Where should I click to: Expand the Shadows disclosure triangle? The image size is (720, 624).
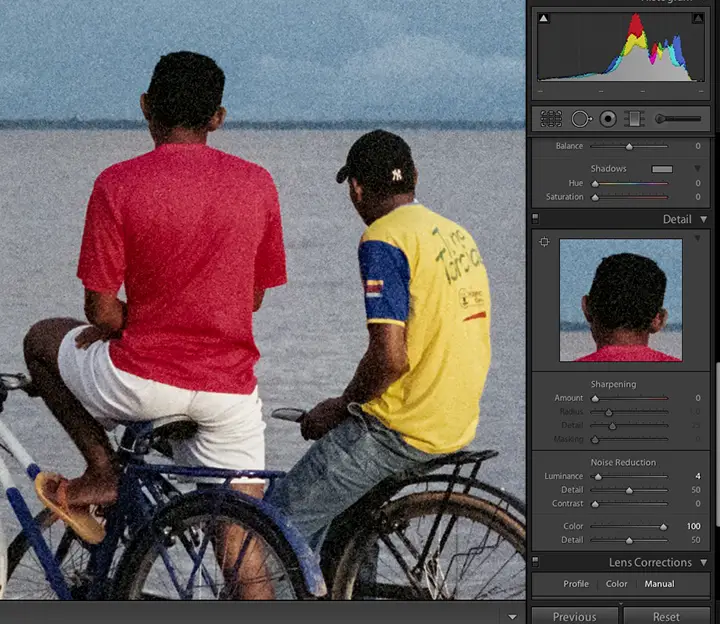point(698,169)
